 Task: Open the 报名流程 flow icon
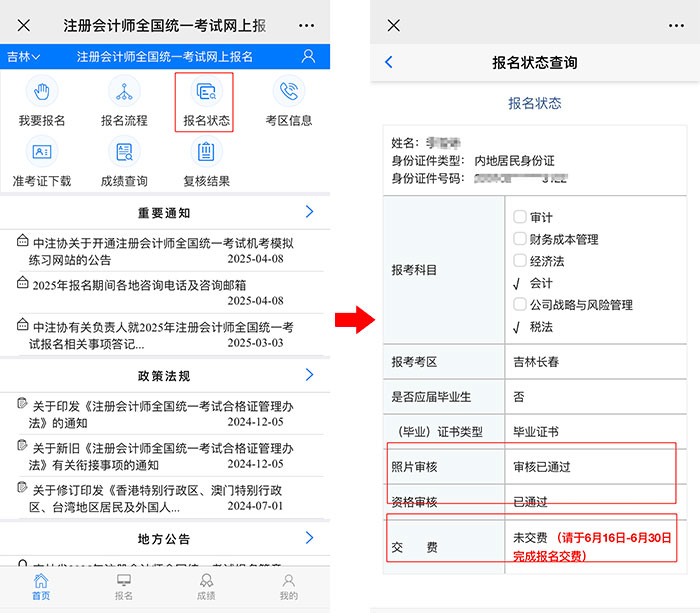coord(124,93)
